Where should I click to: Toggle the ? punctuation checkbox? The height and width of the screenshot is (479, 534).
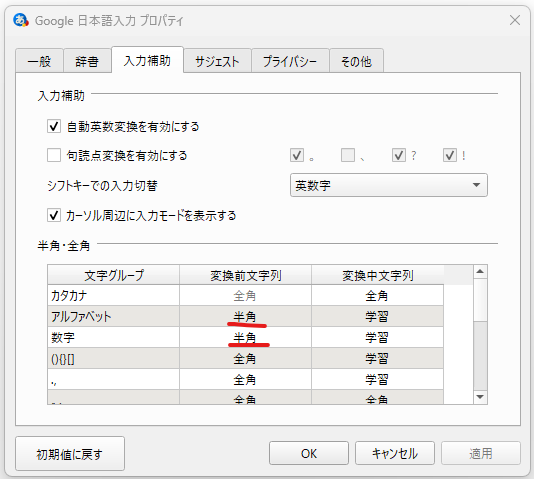click(x=399, y=155)
